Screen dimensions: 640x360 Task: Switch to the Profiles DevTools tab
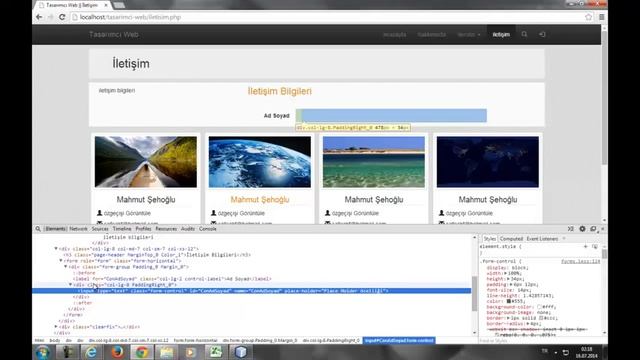[143, 229]
